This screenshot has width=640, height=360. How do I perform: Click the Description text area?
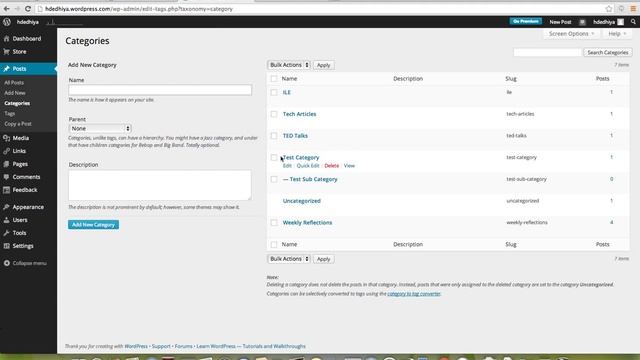pos(160,185)
